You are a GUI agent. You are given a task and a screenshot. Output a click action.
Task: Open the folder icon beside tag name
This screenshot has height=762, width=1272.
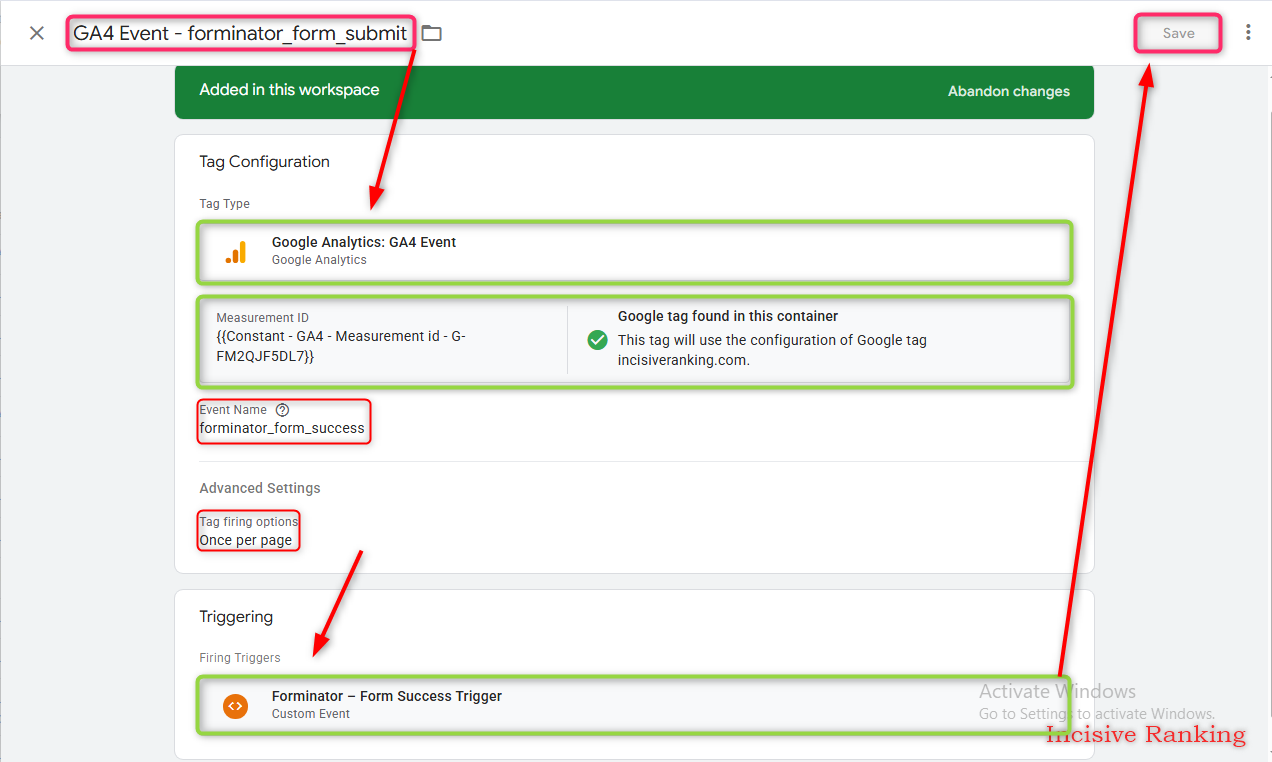point(431,33)
